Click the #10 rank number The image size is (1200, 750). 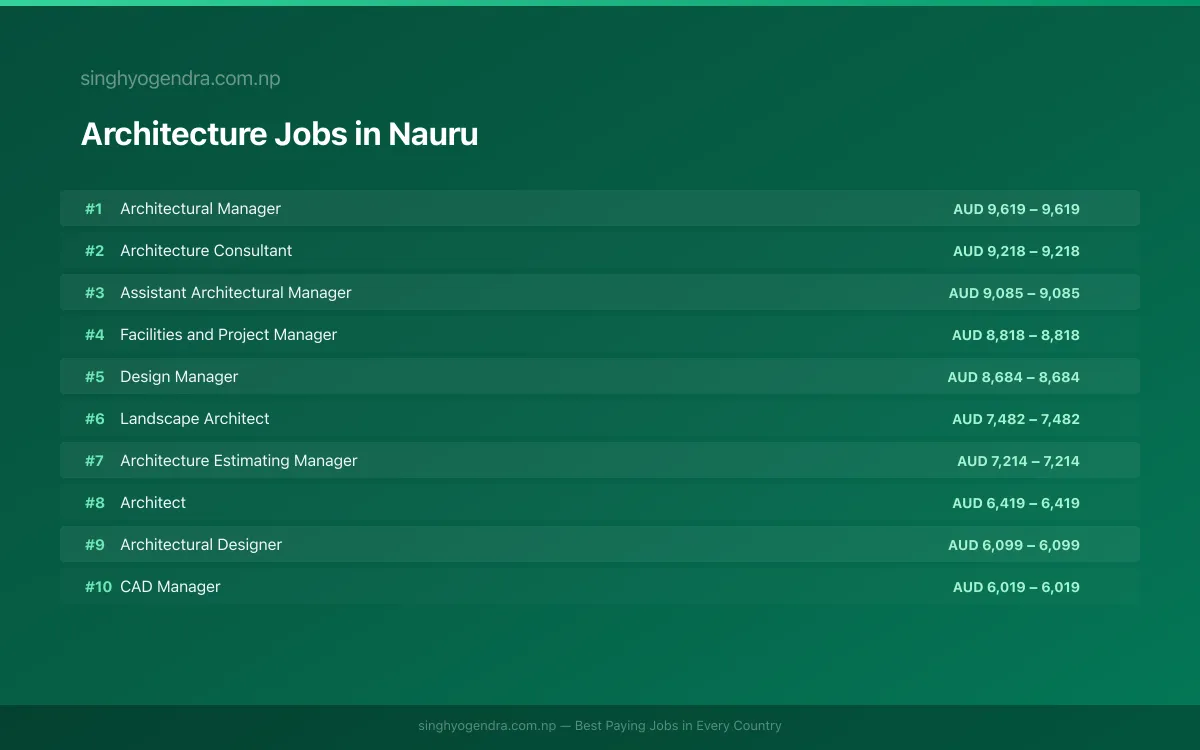tap(98, 587)
